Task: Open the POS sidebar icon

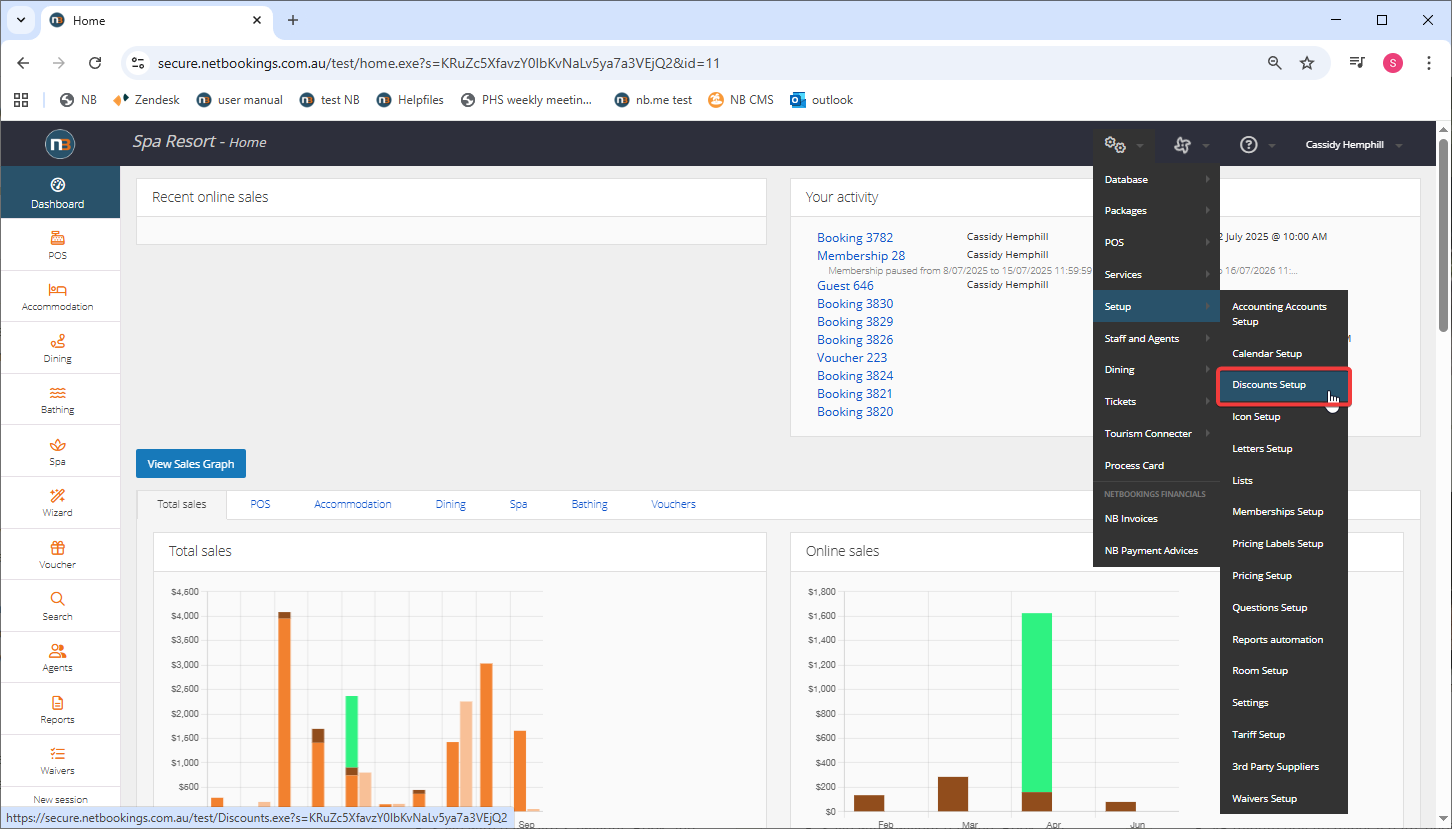Action: (58, 245)
